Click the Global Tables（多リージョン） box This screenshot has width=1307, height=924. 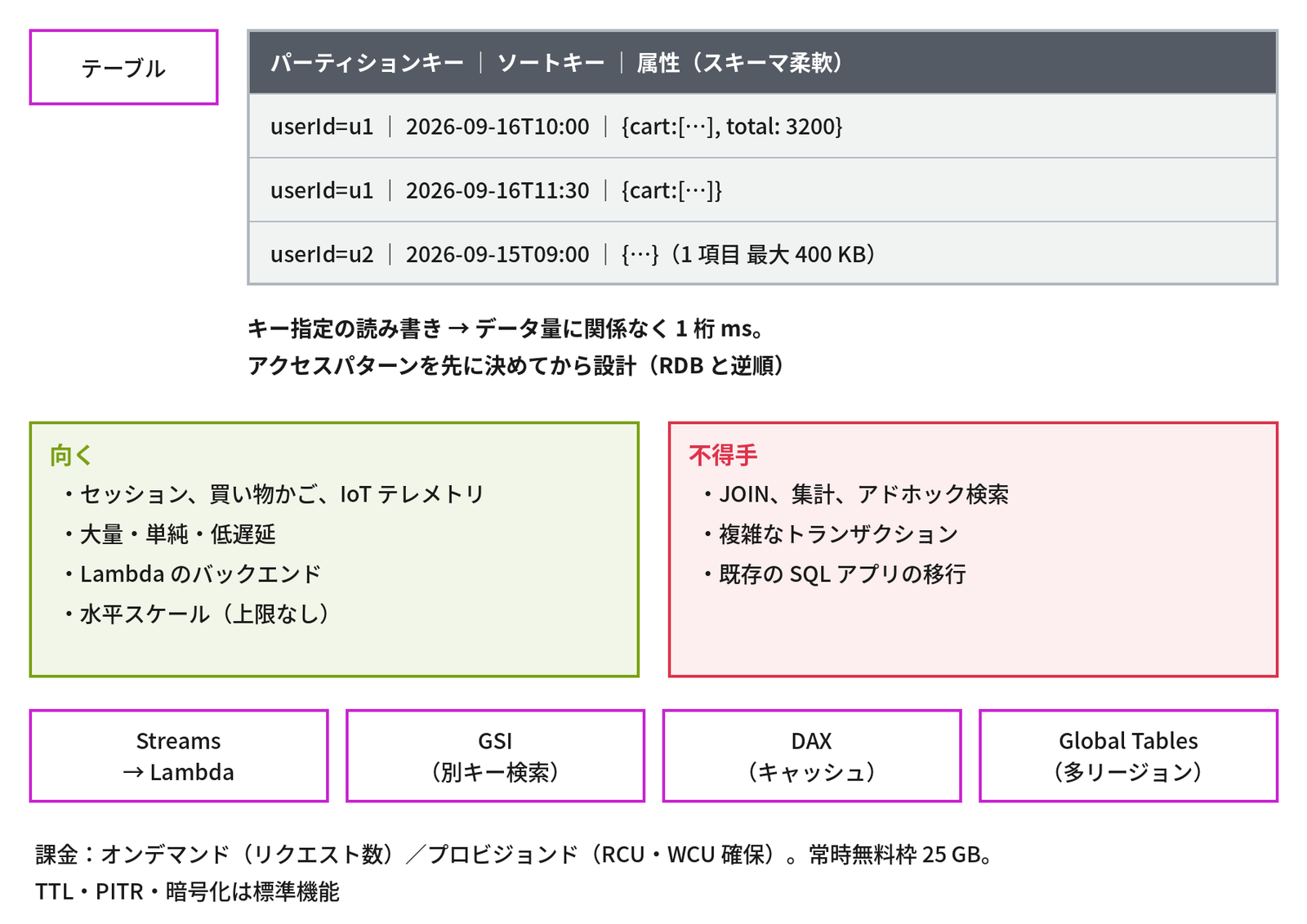coord(1128,756)
